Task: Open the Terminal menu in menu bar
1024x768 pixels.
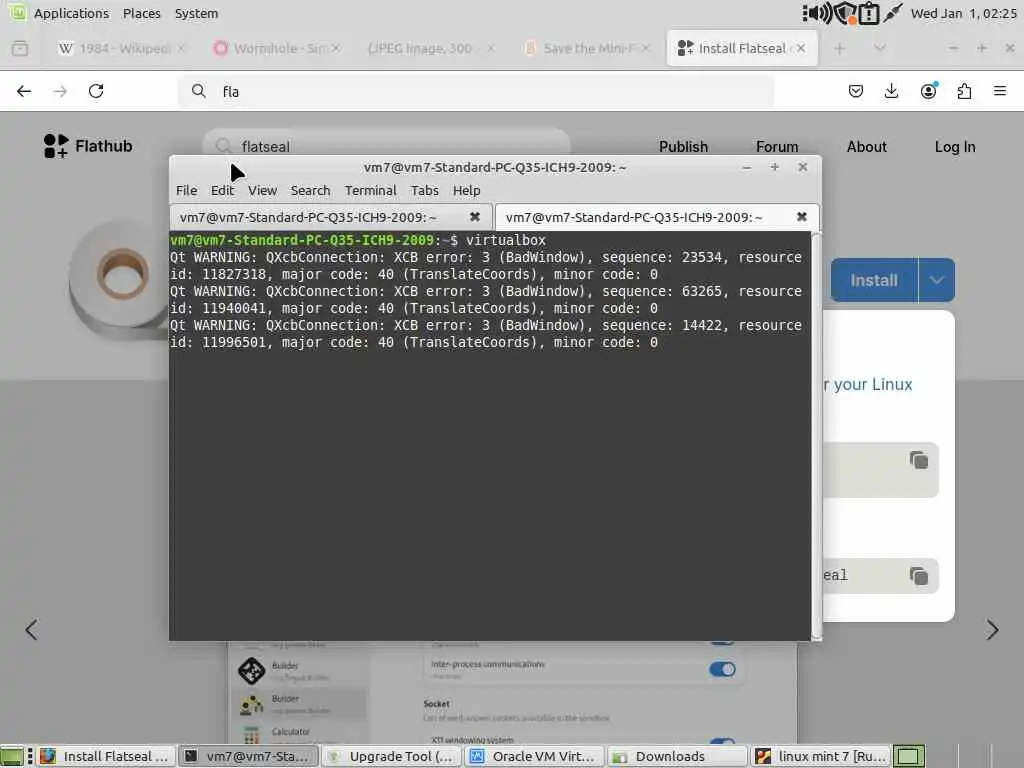Action: pos(370,190)
